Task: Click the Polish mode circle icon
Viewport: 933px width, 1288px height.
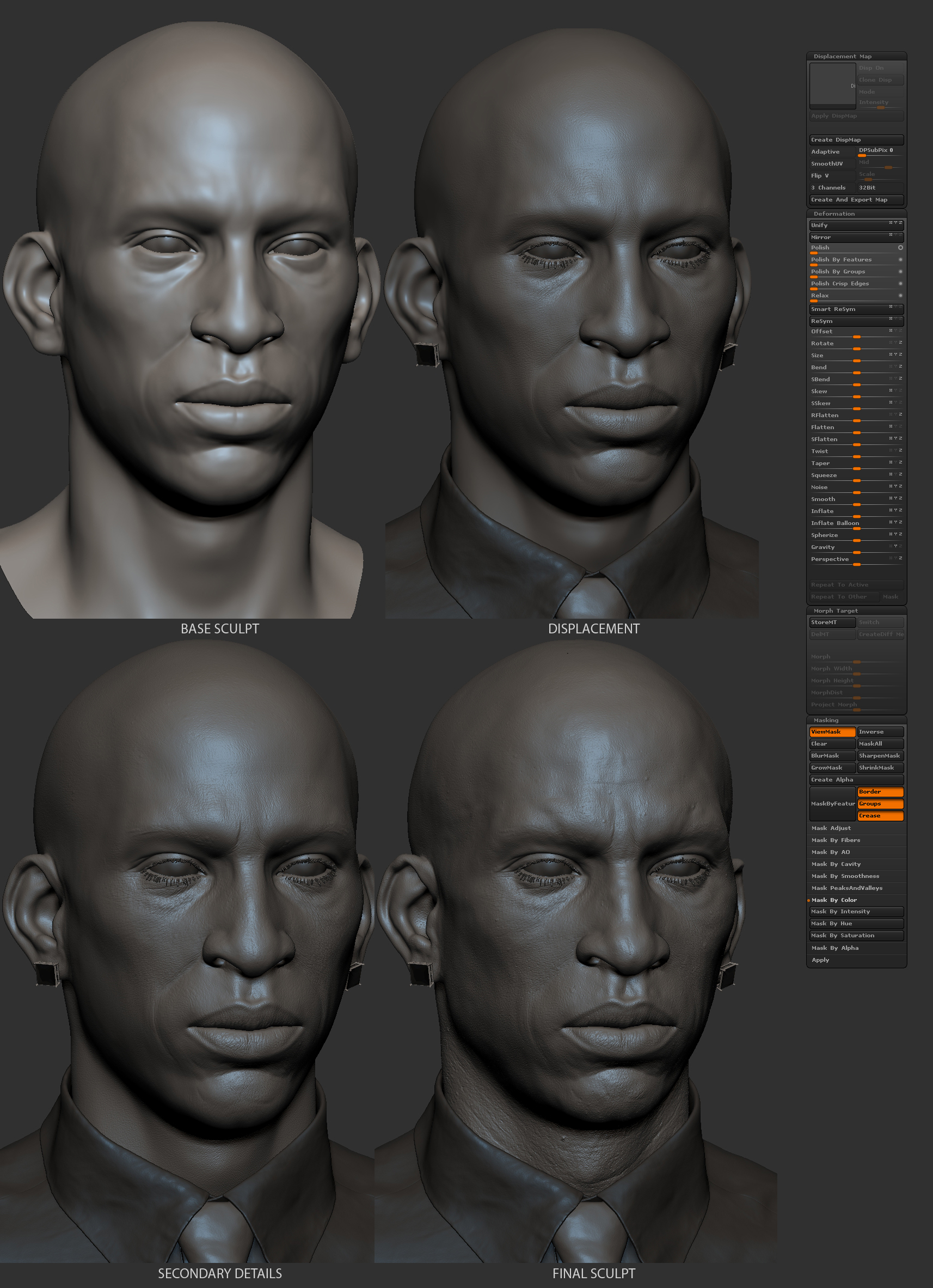Action: (x=900, y=248)
